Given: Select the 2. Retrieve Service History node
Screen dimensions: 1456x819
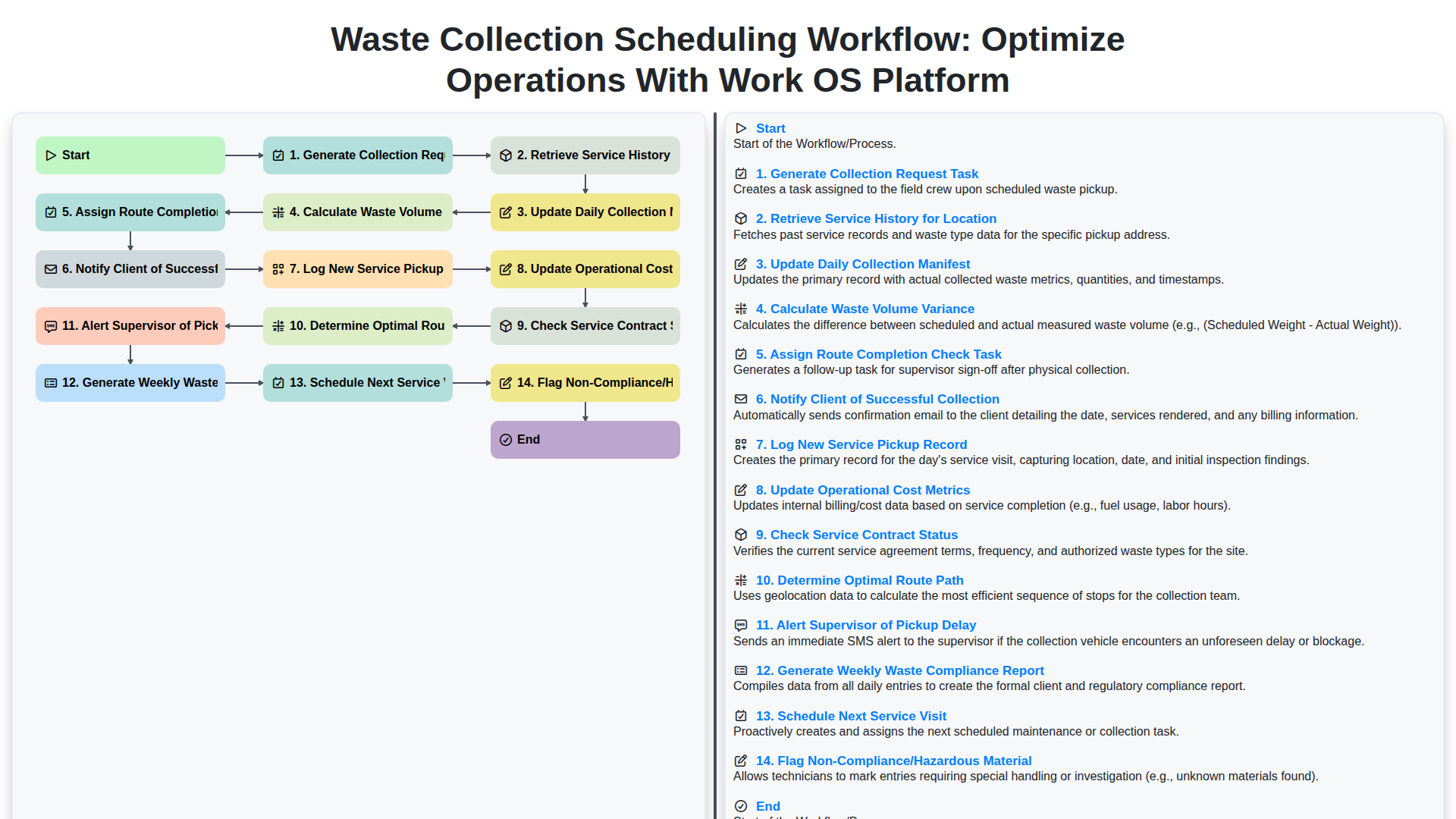Looking at the screenshot, I should click(585, 155).
